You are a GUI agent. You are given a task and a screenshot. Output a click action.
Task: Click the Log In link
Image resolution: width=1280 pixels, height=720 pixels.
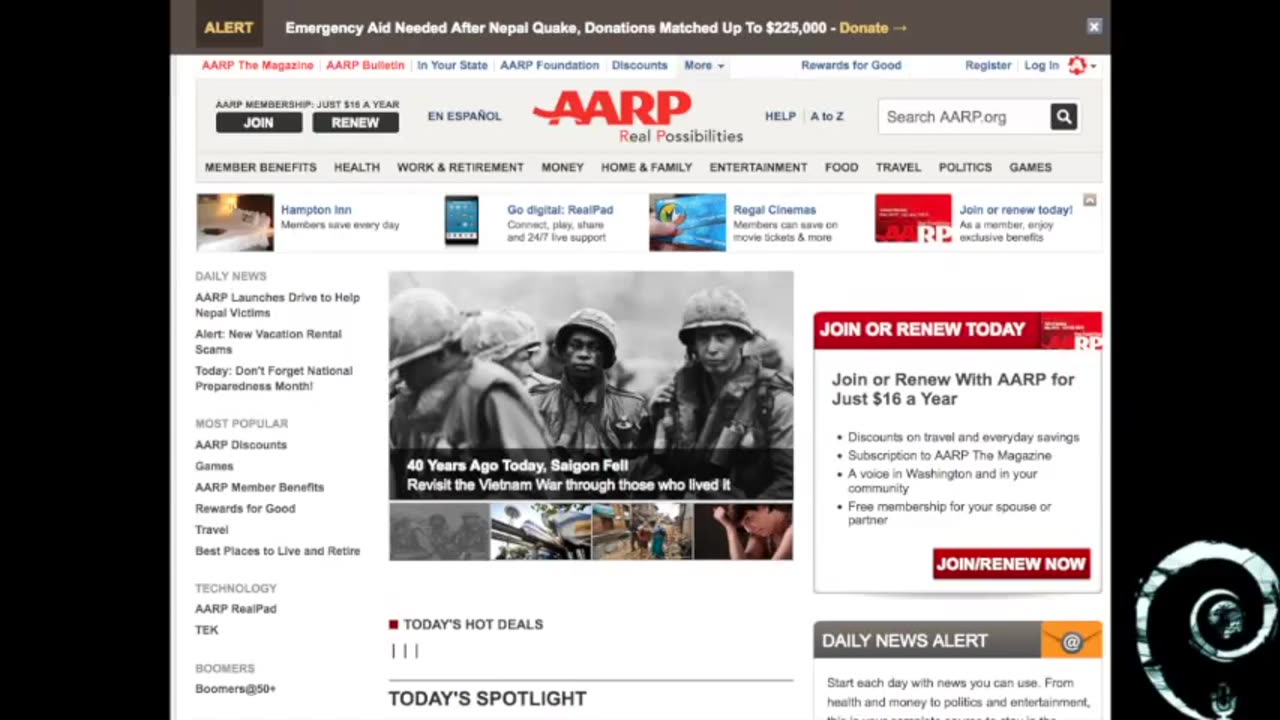click(x=1041, y=65)
